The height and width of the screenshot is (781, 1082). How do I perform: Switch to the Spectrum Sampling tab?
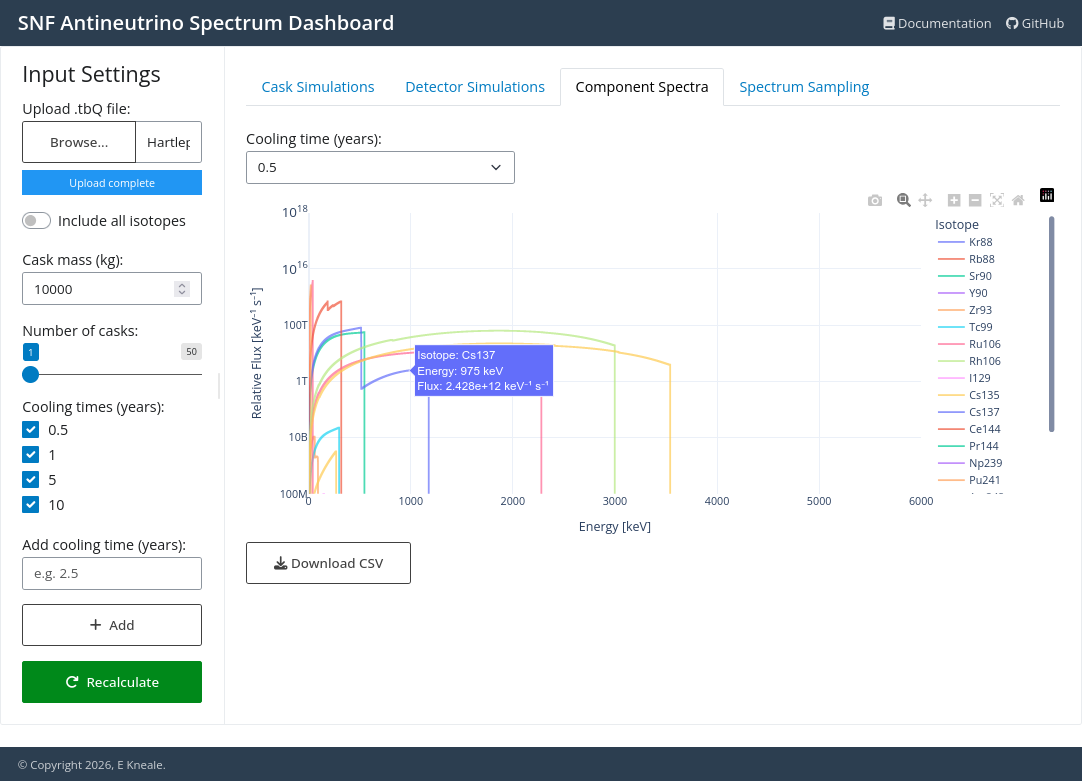tap(804, 87)
